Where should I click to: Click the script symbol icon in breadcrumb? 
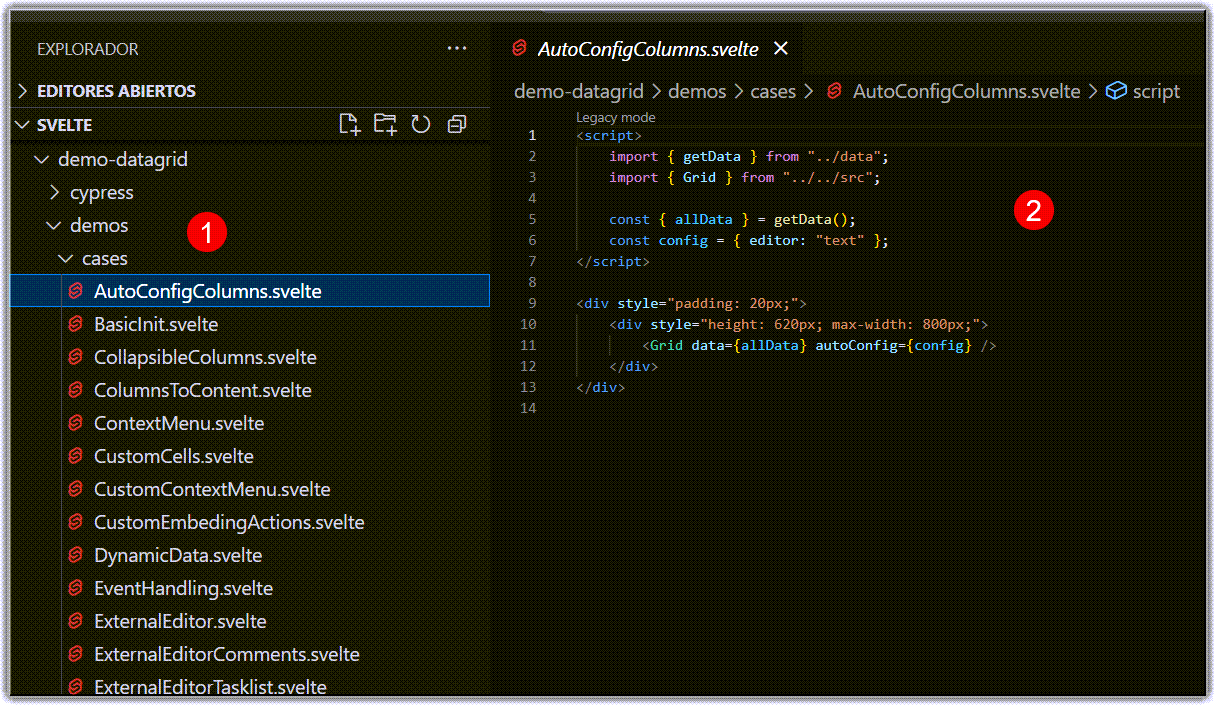coord(1116,91)
